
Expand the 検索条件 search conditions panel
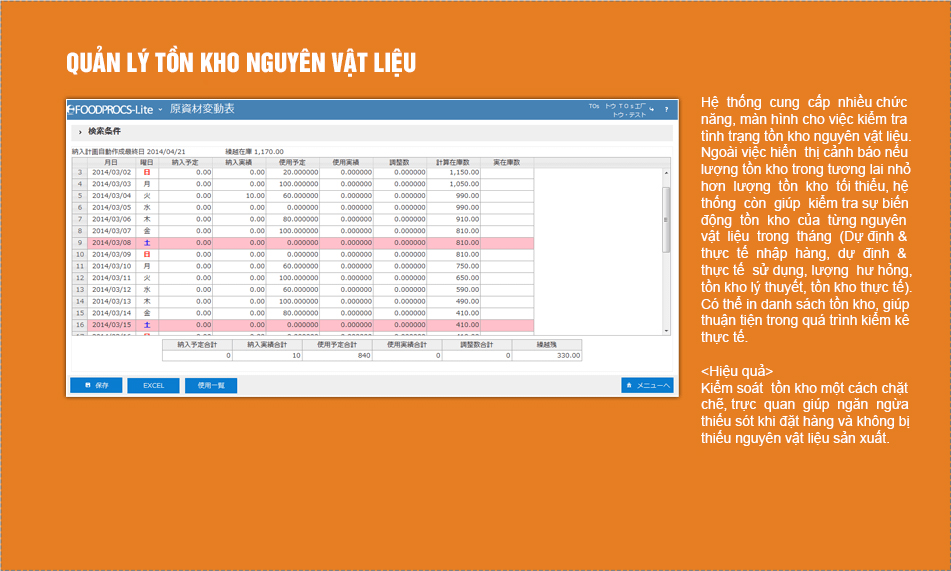[79, 131]
